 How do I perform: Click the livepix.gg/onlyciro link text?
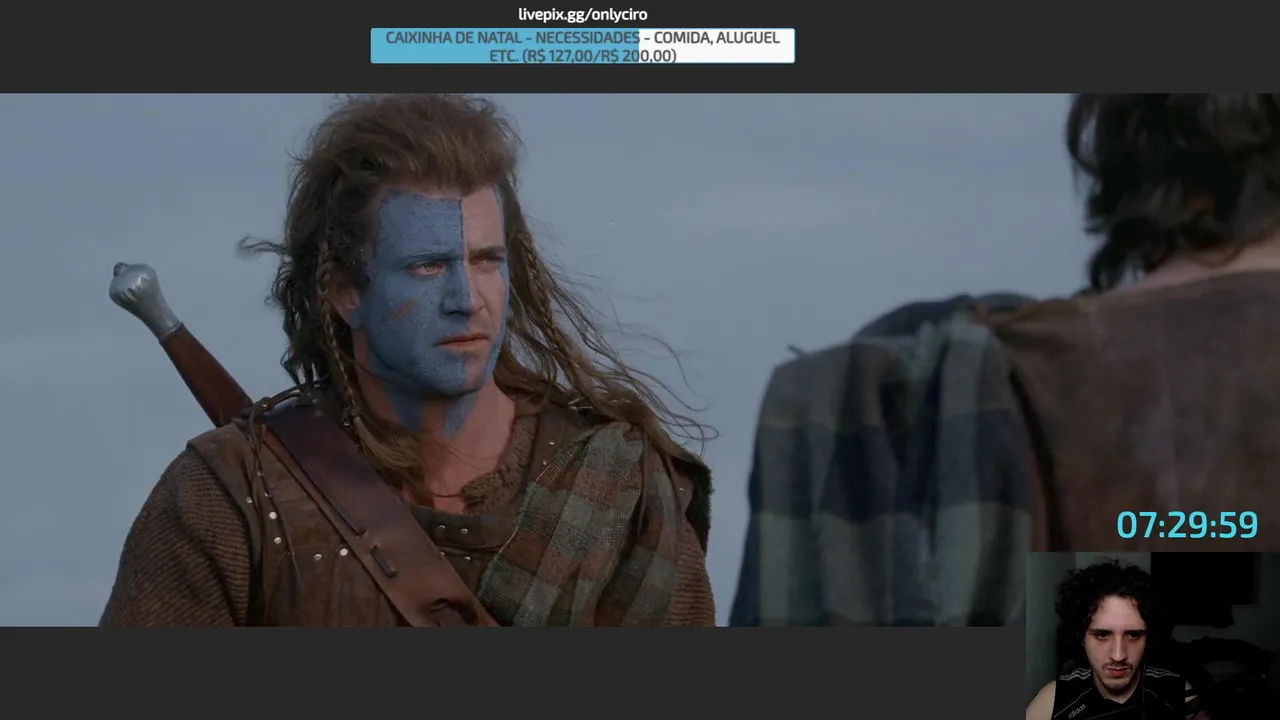pyautogui.click(x=582, y=14)
